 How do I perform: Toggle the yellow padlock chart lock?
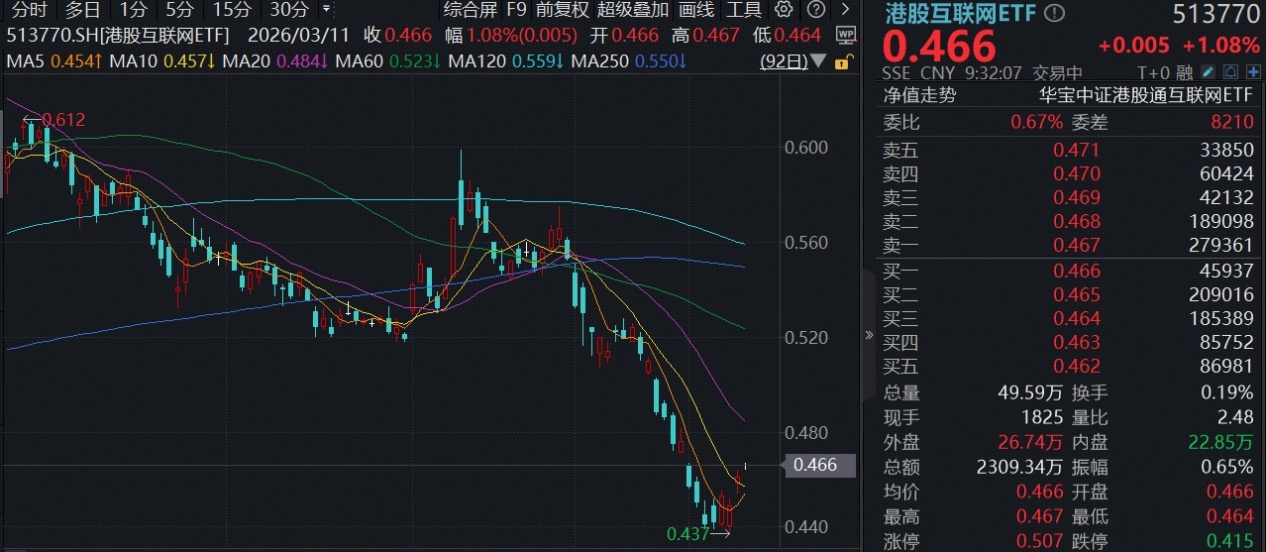point(843,62)
